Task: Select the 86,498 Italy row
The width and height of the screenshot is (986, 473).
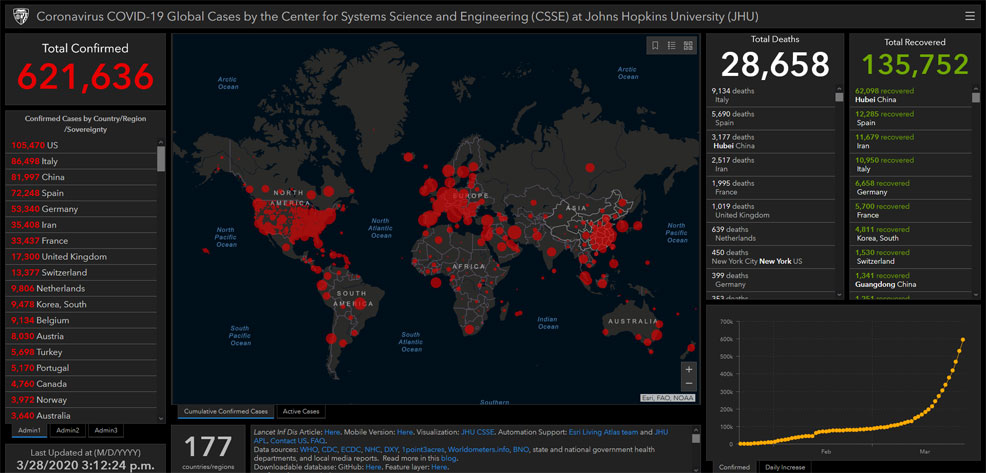Action: (x=81, y=161)
